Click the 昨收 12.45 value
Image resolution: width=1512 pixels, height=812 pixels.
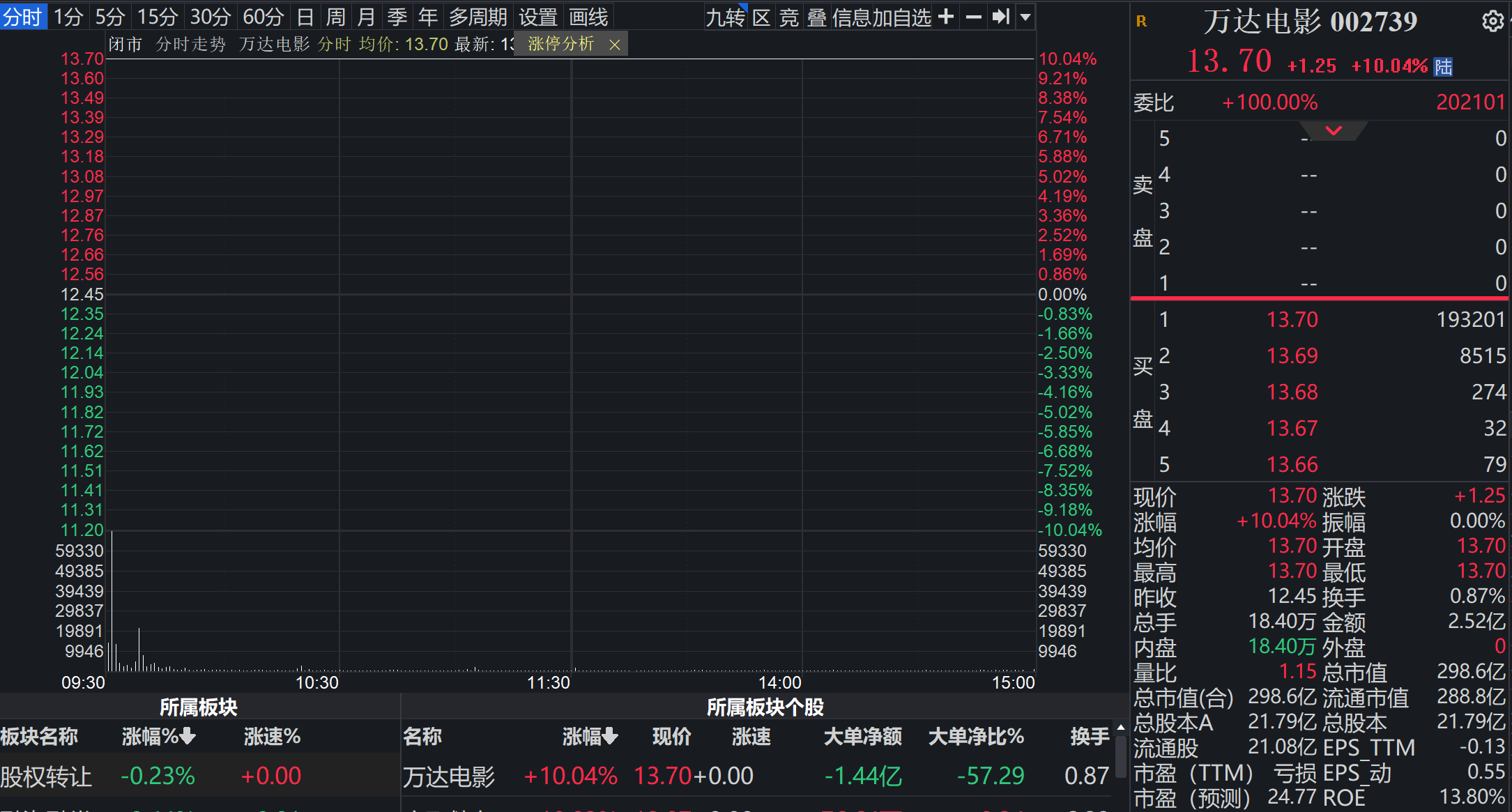click(1292, 596)
